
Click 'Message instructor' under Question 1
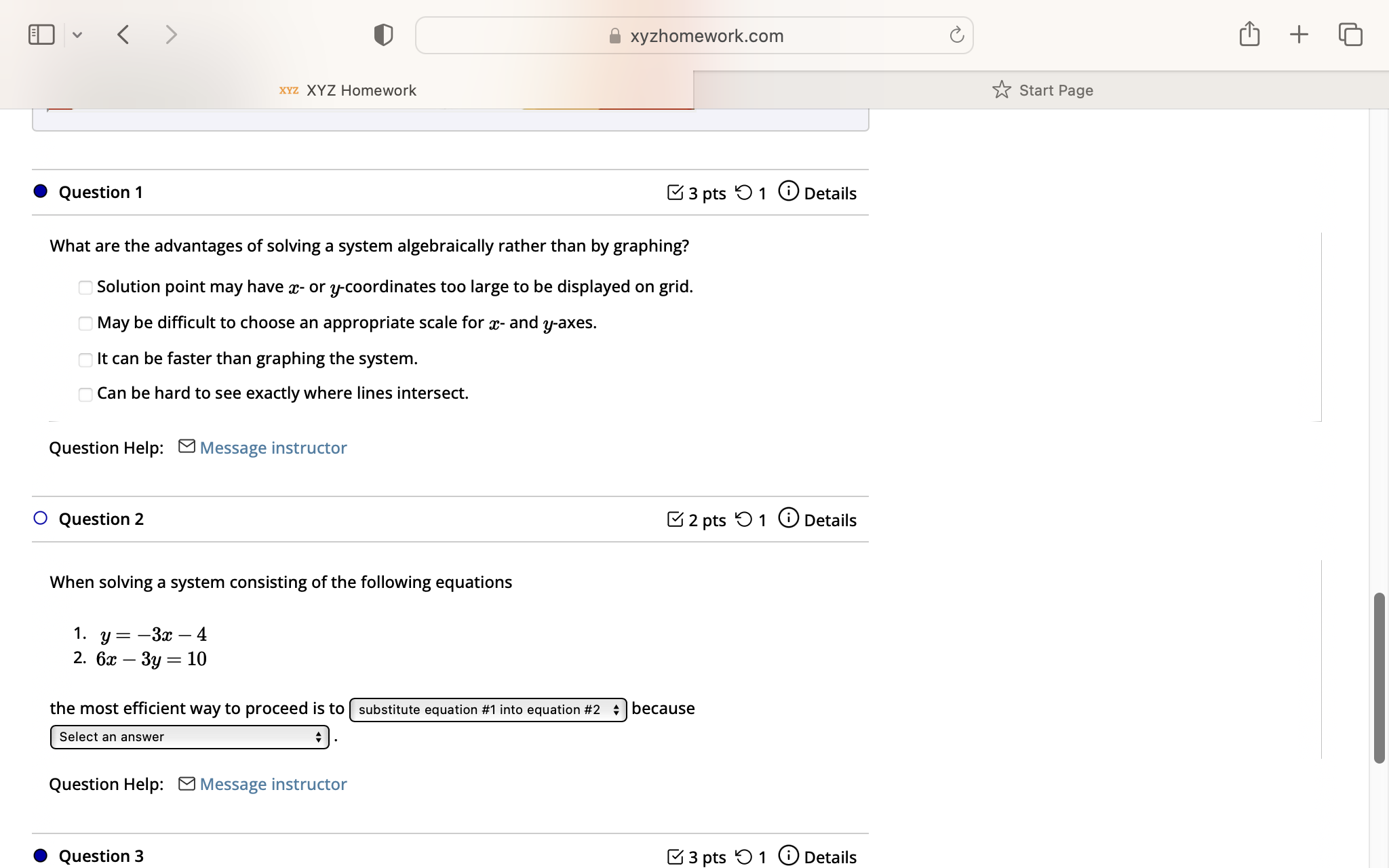[x=272, y=448]
